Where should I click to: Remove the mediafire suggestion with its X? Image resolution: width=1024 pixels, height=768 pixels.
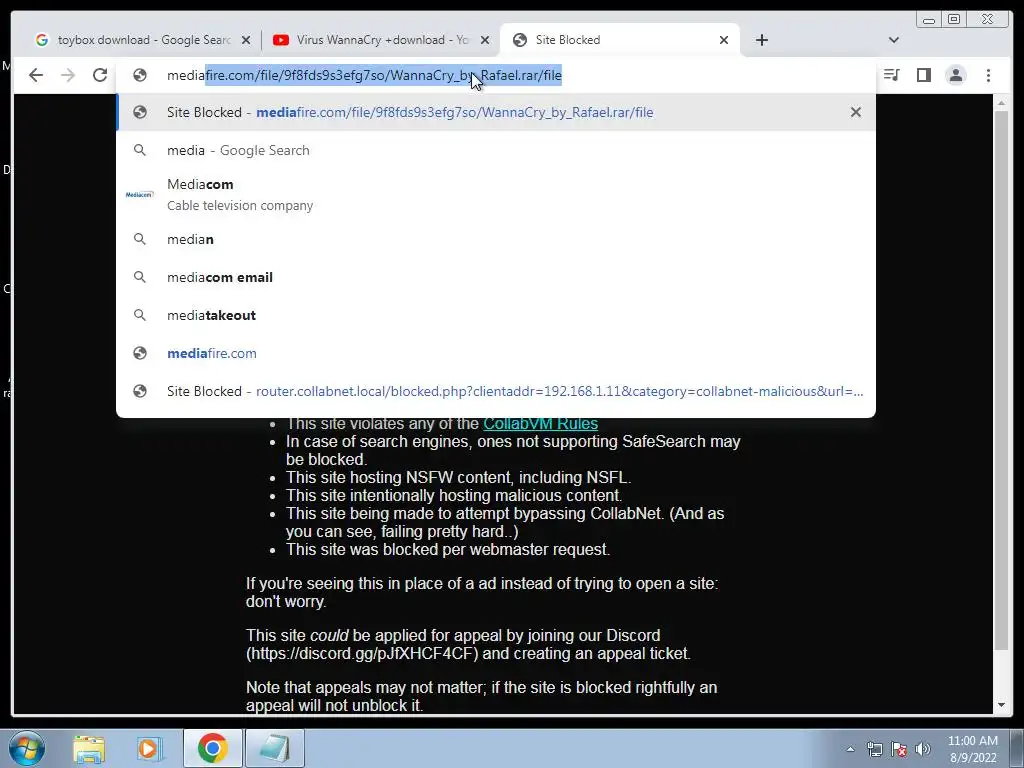(856, 112)
